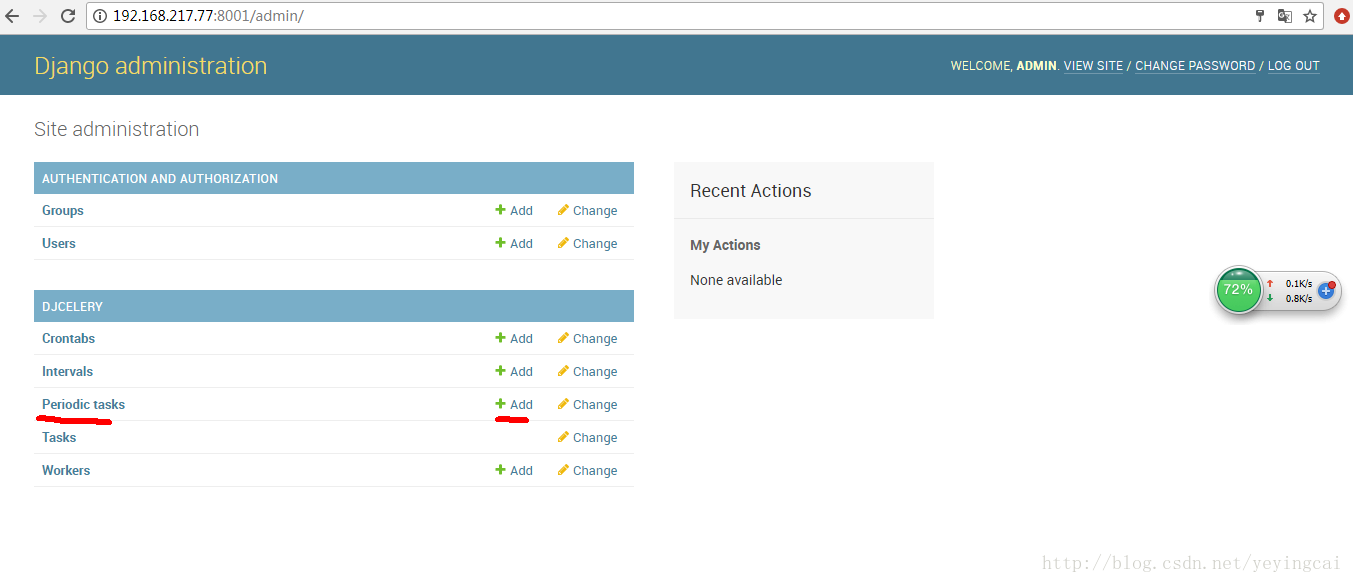Select the None available text
Image resolution: width=1353 pixels, height=583 pixels.
click(736, 280)
